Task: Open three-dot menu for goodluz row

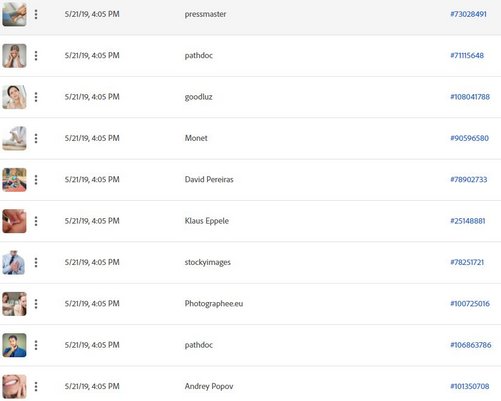Action: (x=36, y=97)
